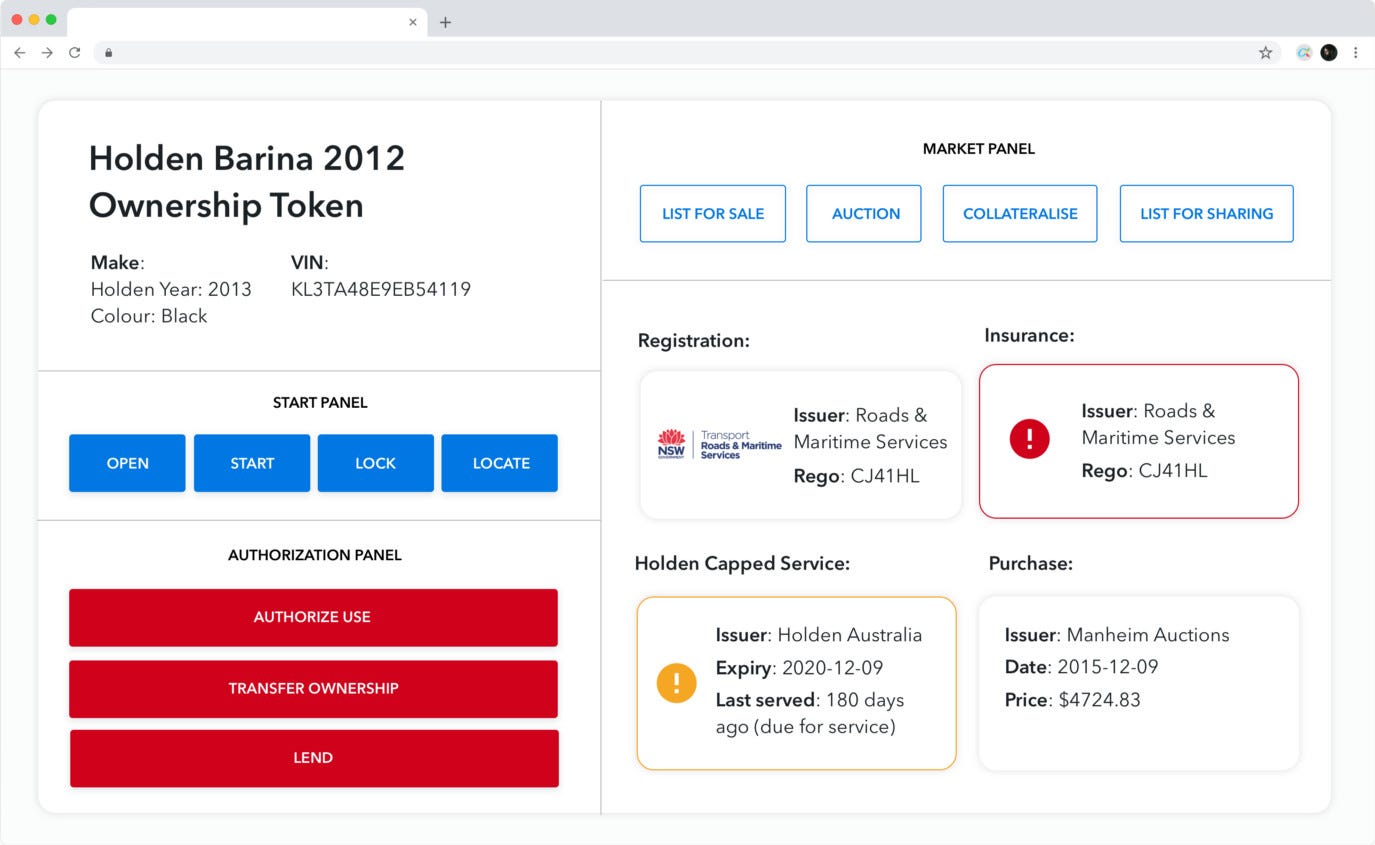
Task: Click the Price $4724.83 line
Action: (1072, 700)
